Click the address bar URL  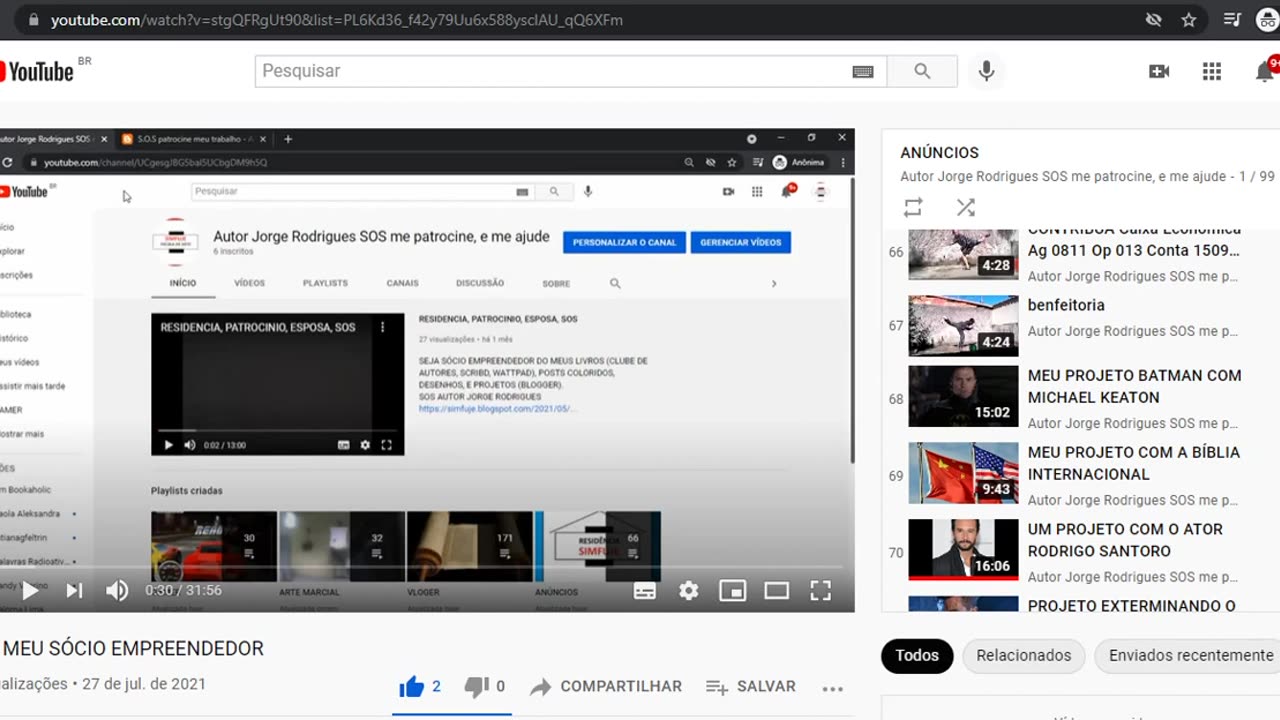[x=337, y=20]
